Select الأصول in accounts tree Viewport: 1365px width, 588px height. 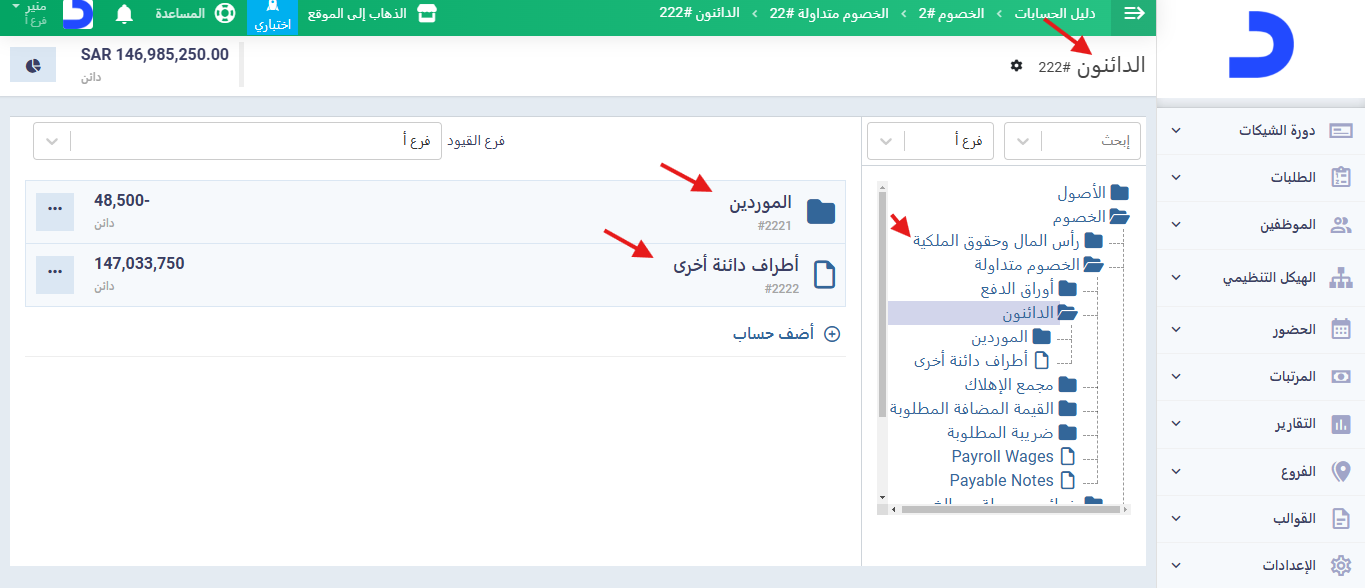coord(1082,192)
